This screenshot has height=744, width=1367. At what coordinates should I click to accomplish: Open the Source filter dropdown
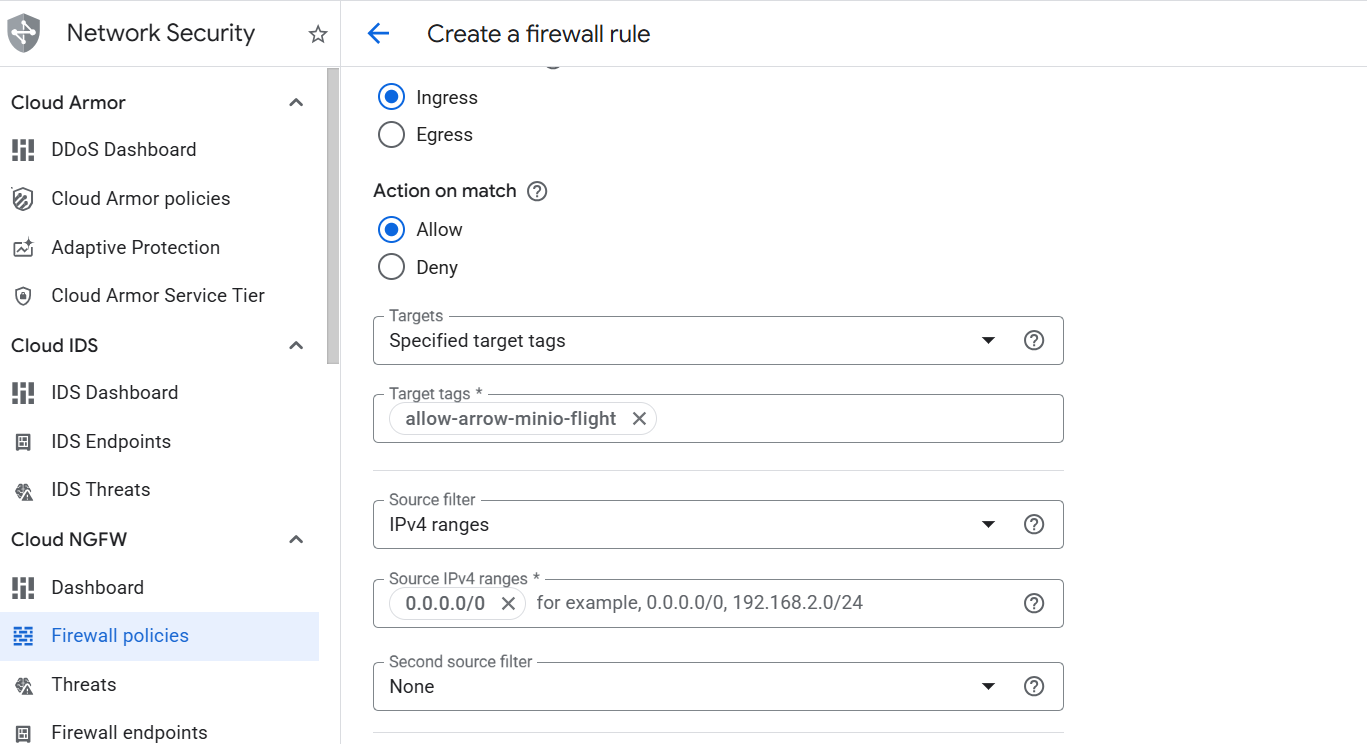[x=988, y=524]
